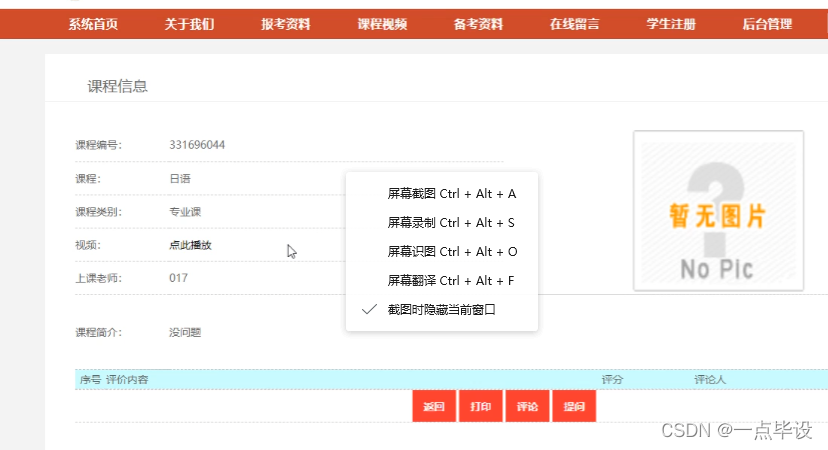The width and height of the screenshot is (828, 450).
Task: Click the red 返回 button
Action: 434,406
